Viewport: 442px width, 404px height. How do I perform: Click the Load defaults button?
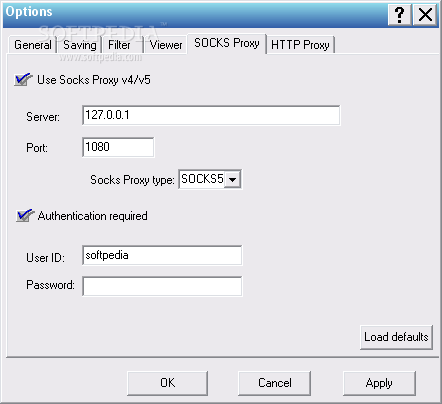tap(396, 337)
